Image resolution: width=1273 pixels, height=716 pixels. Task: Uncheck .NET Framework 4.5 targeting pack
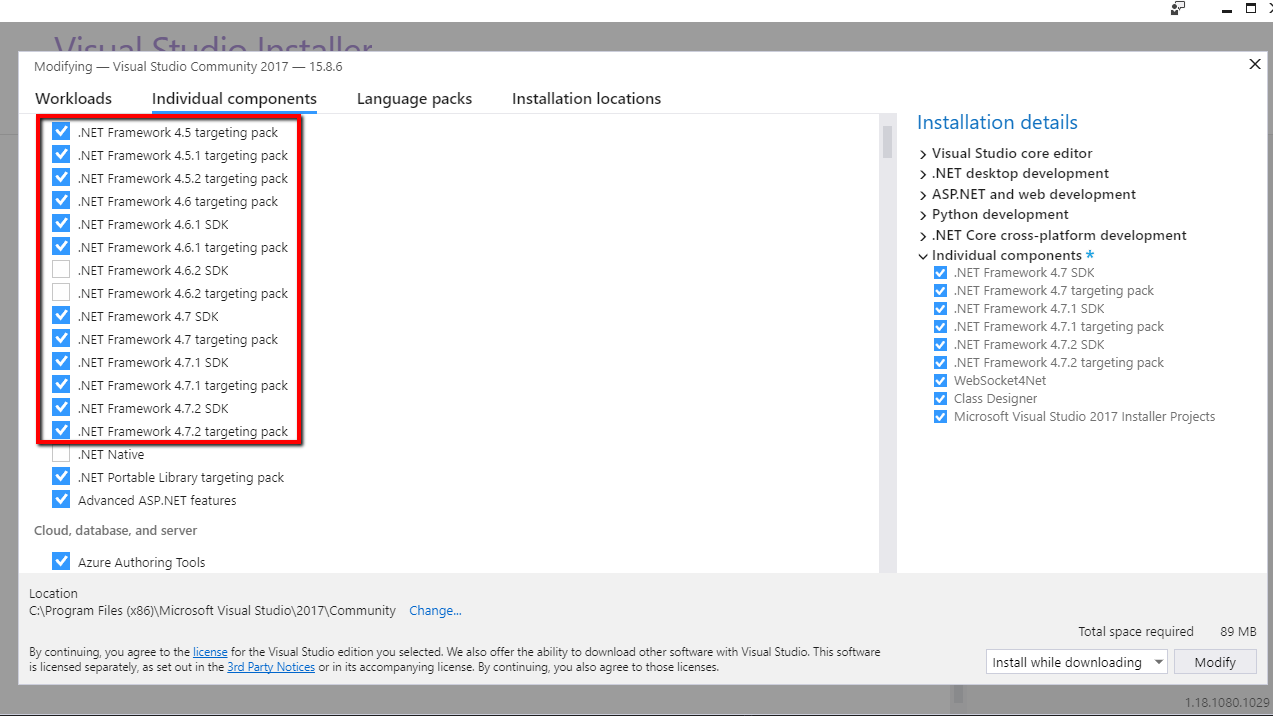61,132
